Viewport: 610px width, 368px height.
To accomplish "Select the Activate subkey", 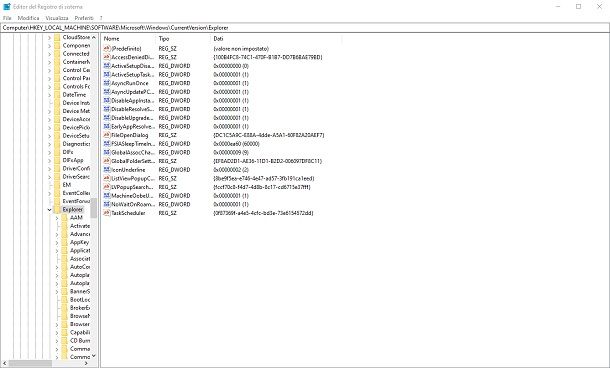I will (x=80, y=226).
